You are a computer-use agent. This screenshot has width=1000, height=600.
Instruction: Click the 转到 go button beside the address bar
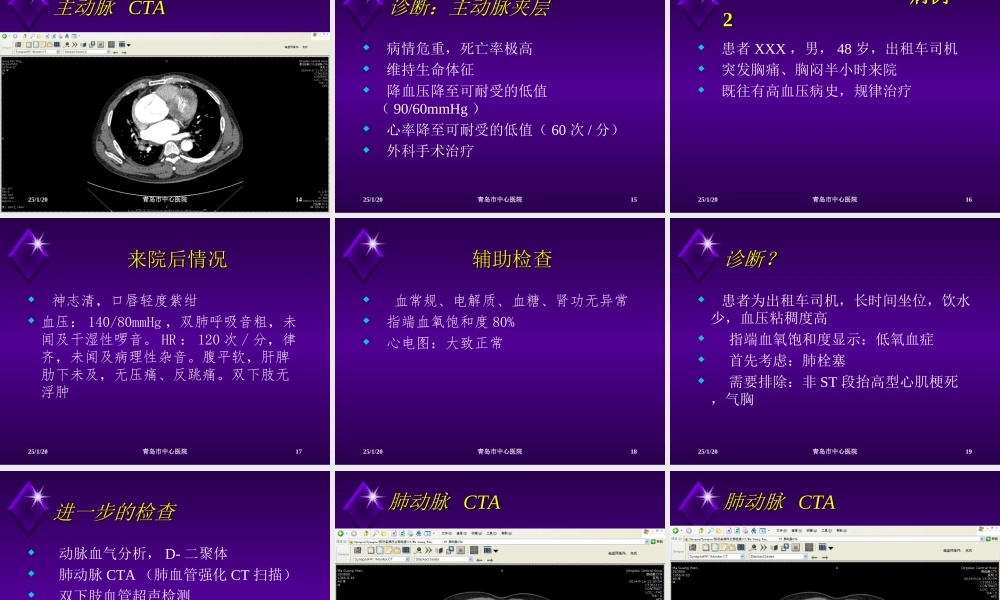[655, 541]
